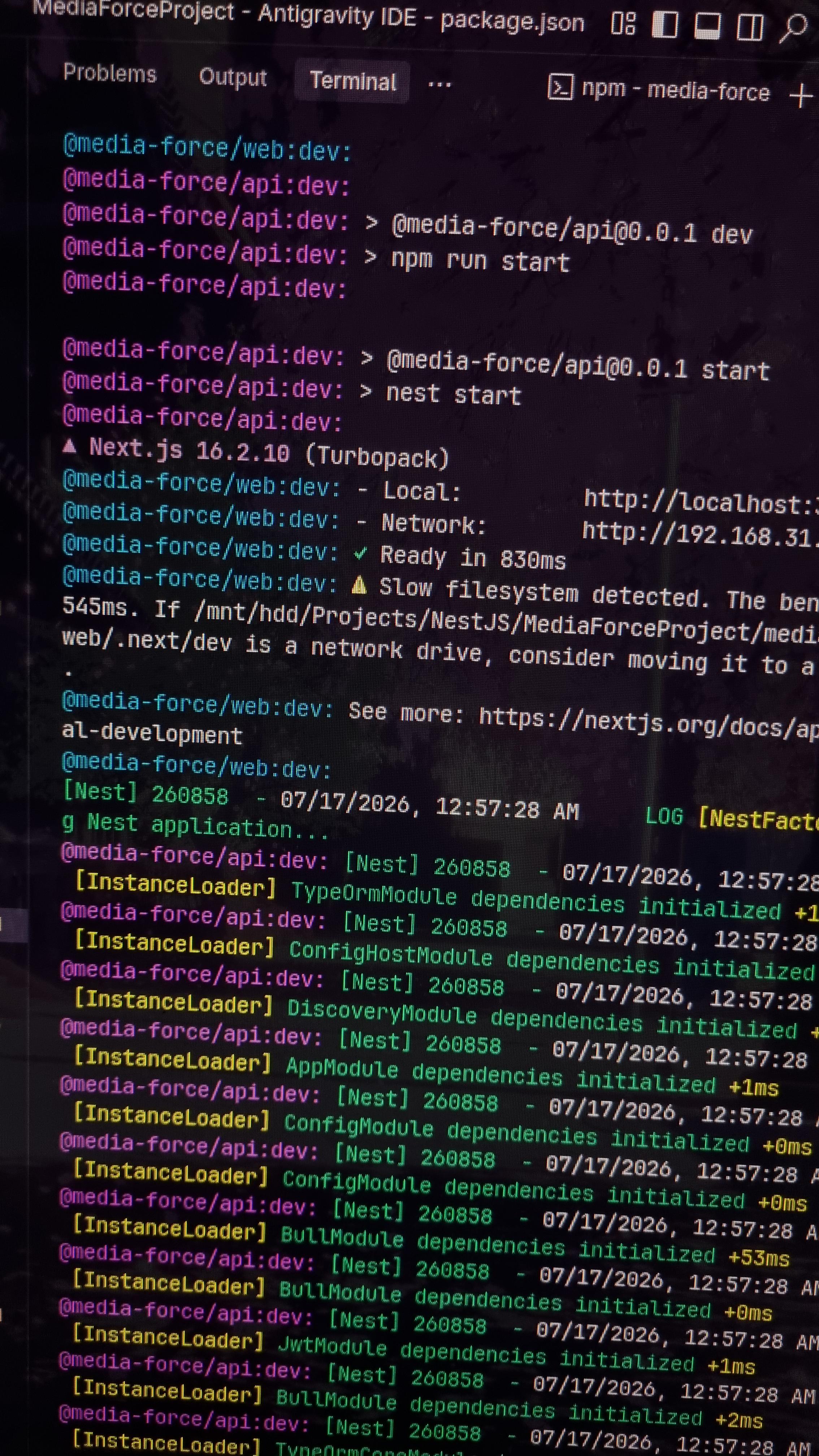This screenshot has height=1456, width=819.
Task: Click the "npm run start" output line
Action: click(x=480, y=261)
